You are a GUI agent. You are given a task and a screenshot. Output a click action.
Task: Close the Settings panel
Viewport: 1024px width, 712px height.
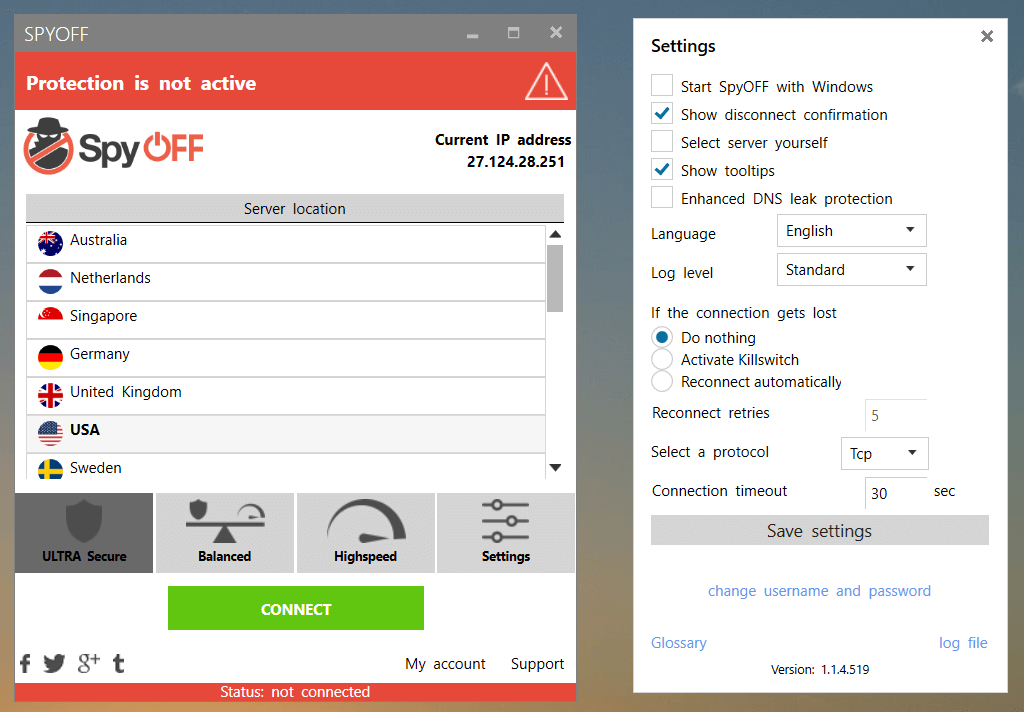click(x=987, y=37)
